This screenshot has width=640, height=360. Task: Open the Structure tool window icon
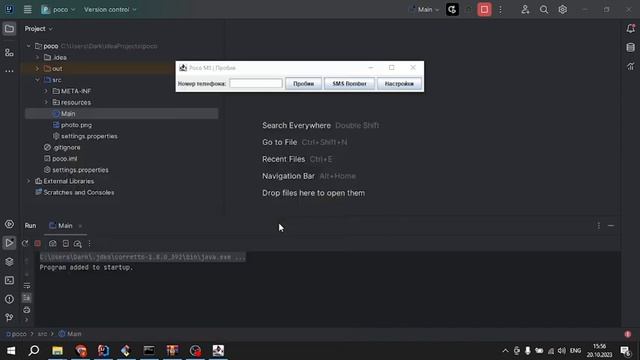9,53
